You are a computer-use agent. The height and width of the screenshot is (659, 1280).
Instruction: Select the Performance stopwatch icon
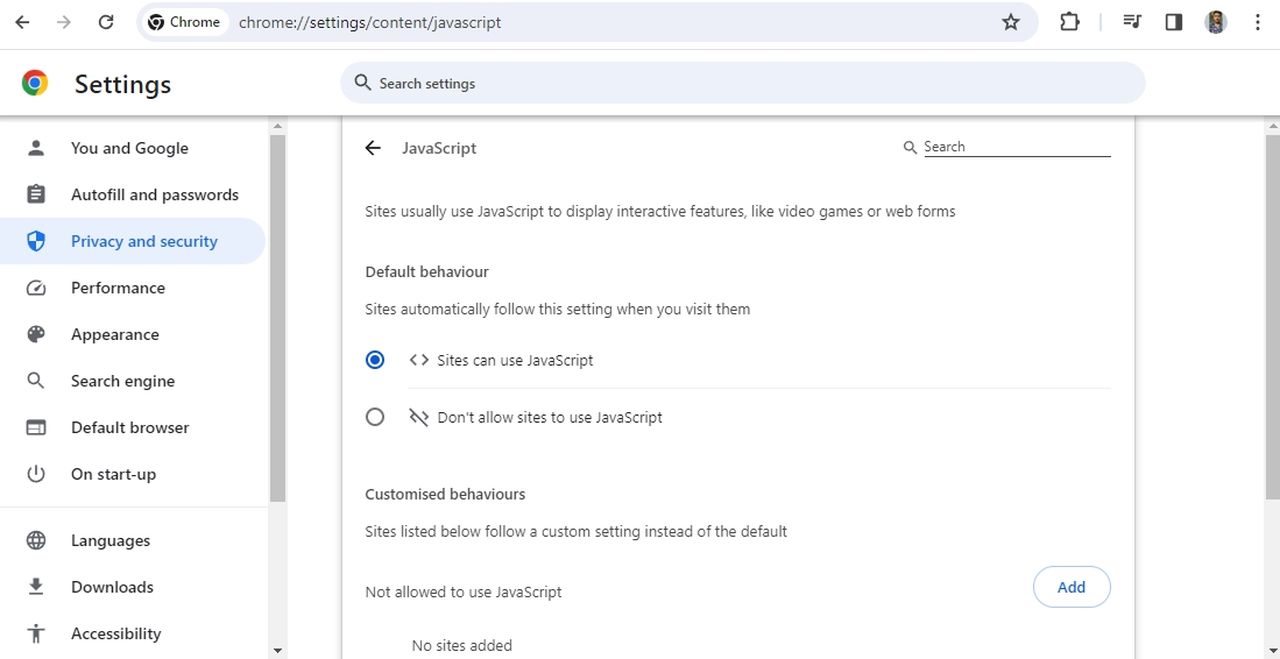pyautogui.click(x=35, y=288)
